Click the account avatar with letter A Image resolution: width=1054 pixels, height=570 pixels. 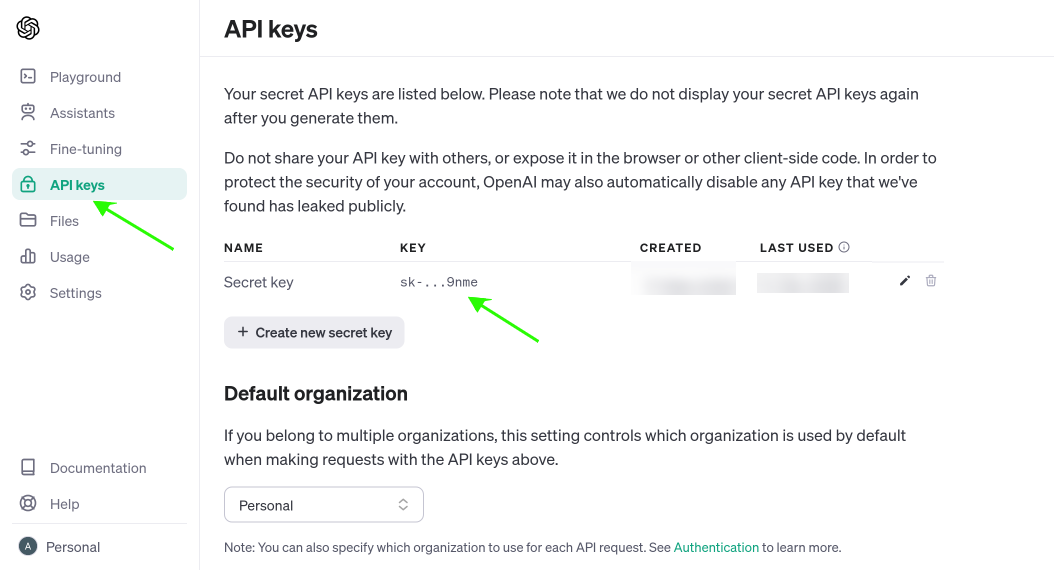coord(28,546)
